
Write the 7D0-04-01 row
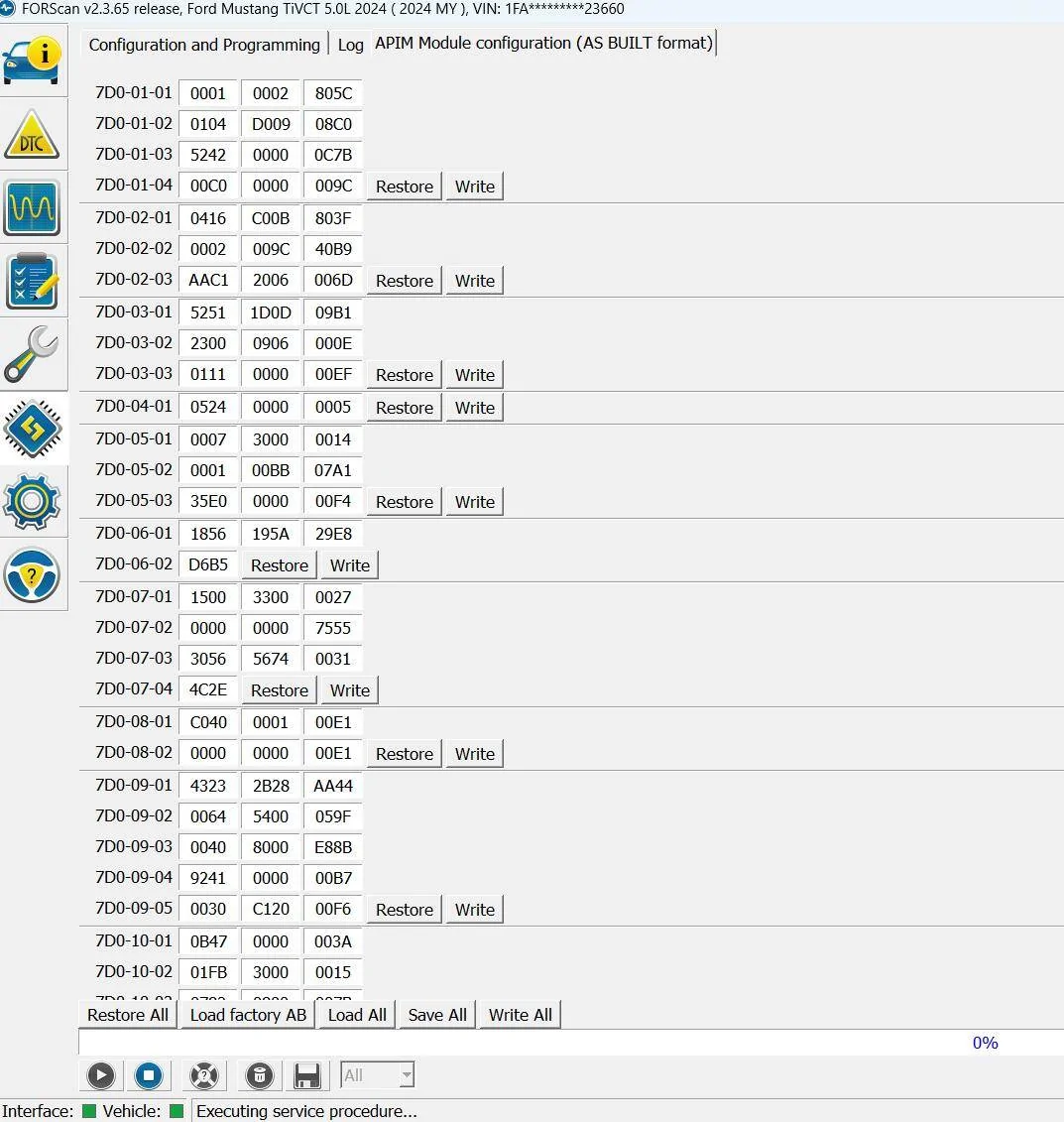pos(475,408)
